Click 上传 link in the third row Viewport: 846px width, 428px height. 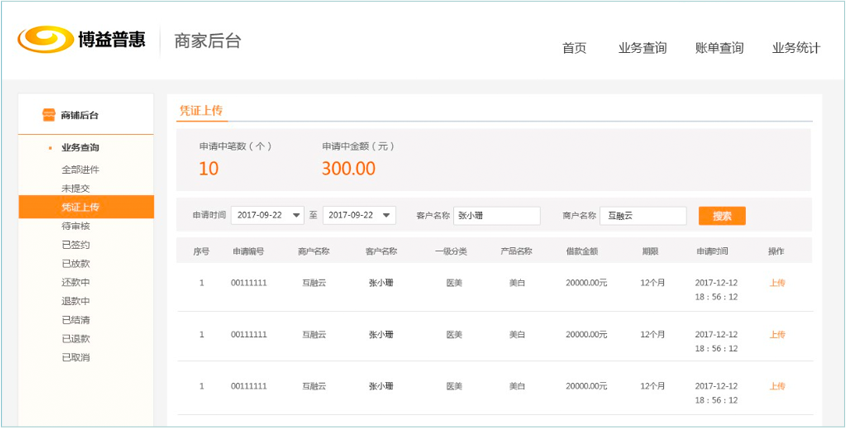tap(777, 386)
